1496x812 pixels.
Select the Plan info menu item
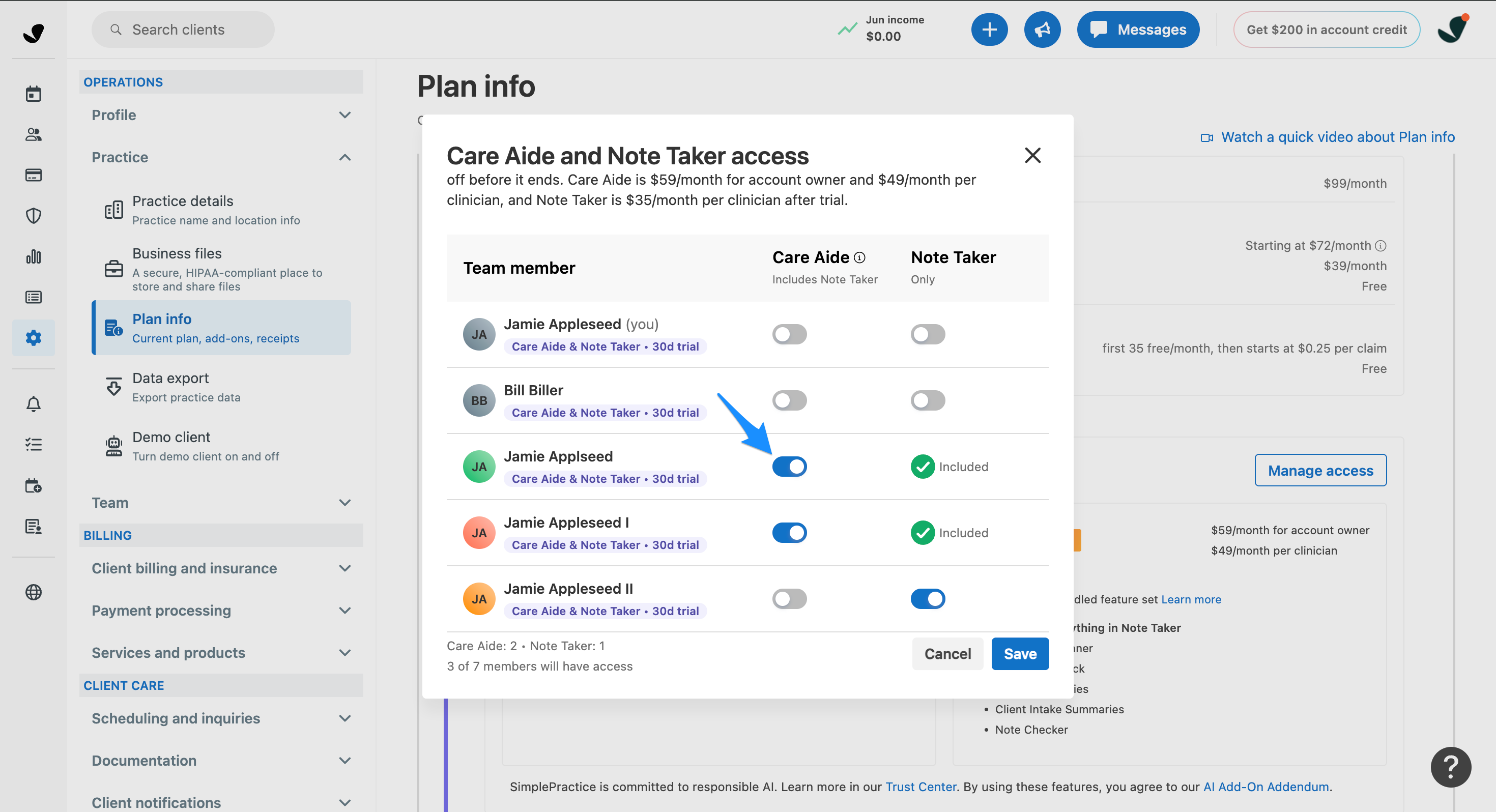[x=221, y=328]
